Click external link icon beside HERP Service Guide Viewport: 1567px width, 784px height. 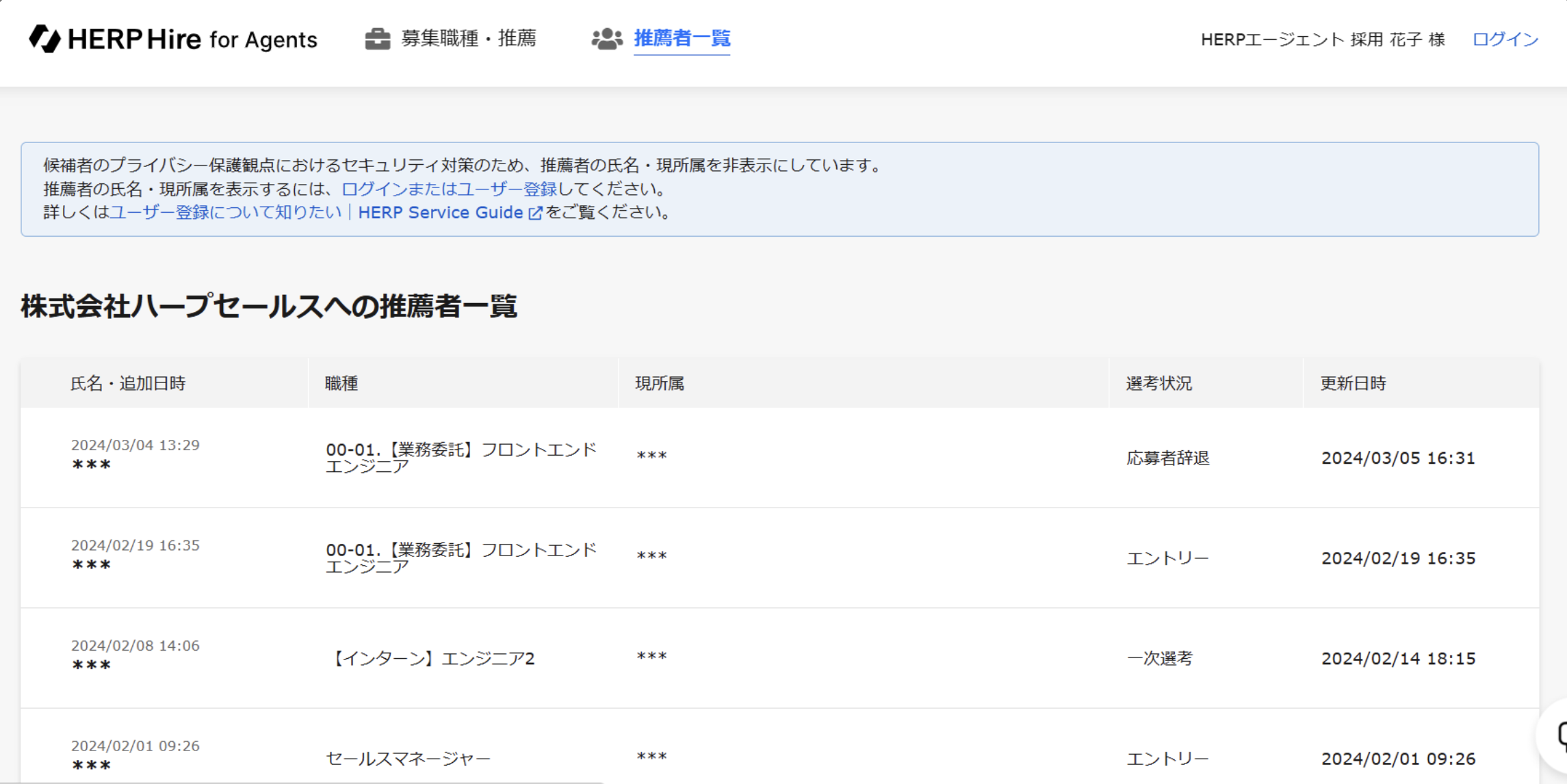[536, 213]
